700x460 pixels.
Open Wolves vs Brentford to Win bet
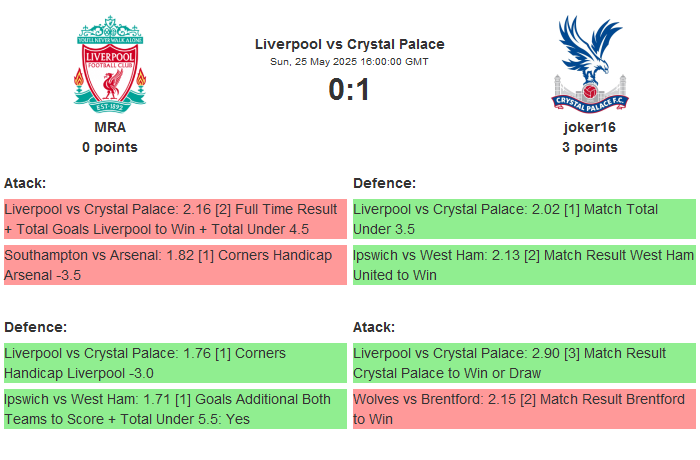point(524,409)
